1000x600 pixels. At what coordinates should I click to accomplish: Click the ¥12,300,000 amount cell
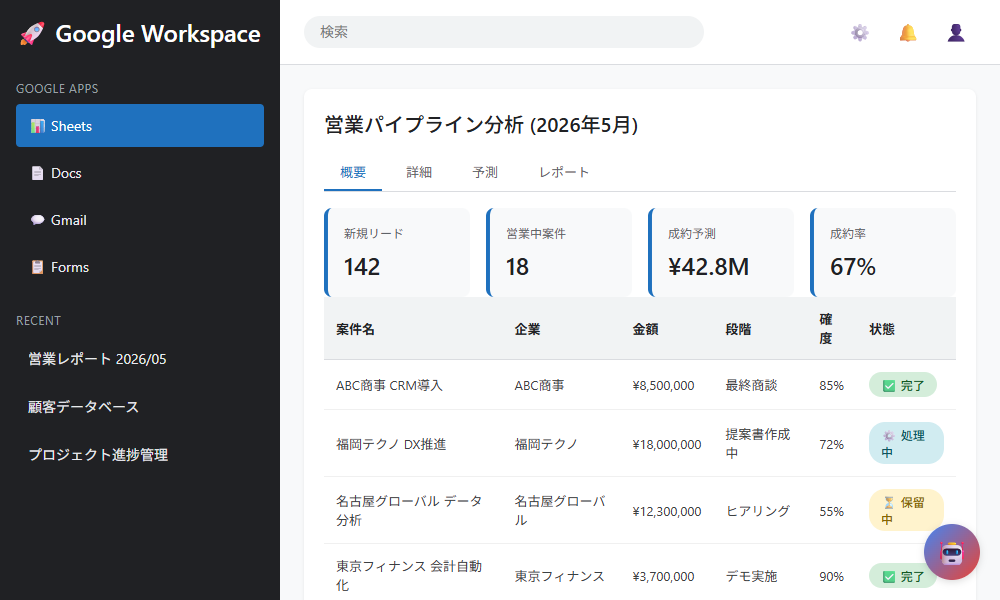tap(666, 511)
